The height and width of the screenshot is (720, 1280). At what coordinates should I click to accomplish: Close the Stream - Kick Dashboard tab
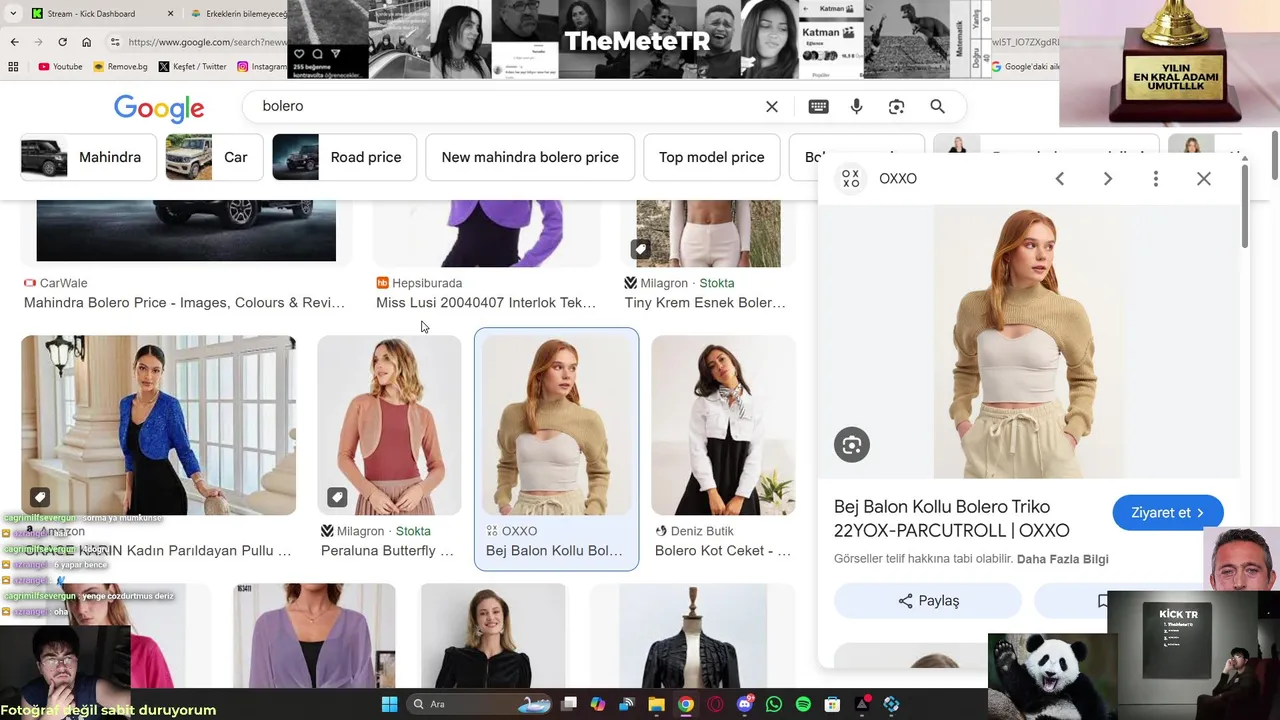(x=170, y=14)
